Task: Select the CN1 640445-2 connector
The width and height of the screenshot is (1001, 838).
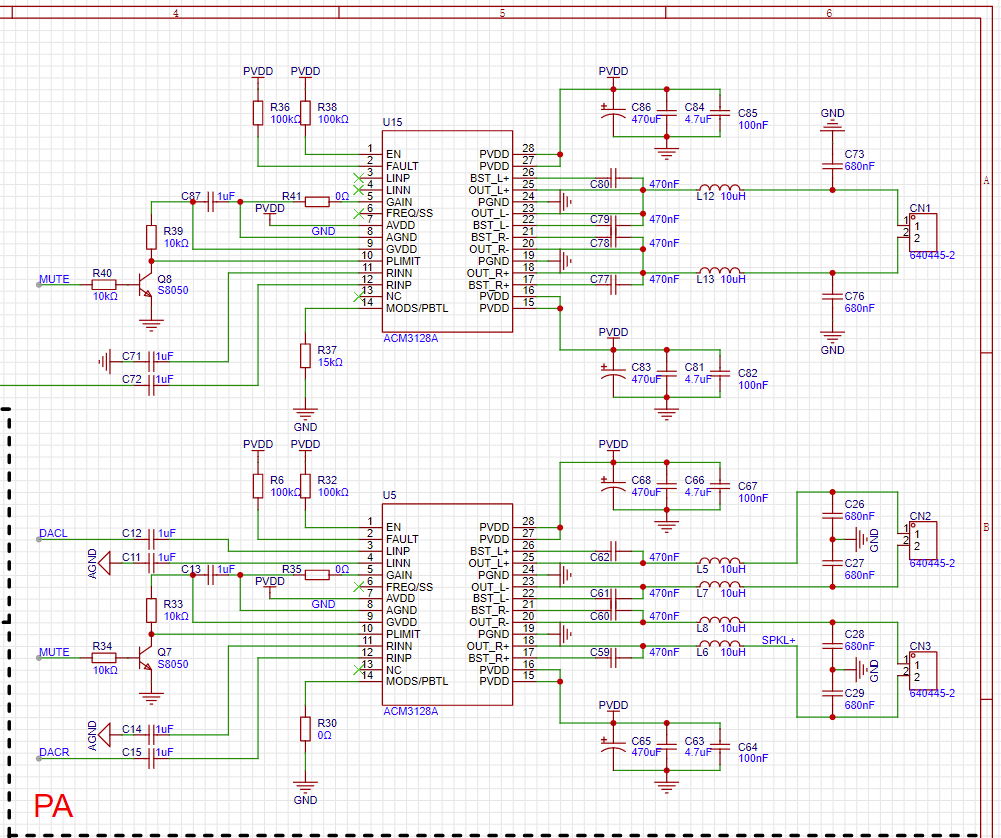Action: pyautogui.click(x=923, y=232)
